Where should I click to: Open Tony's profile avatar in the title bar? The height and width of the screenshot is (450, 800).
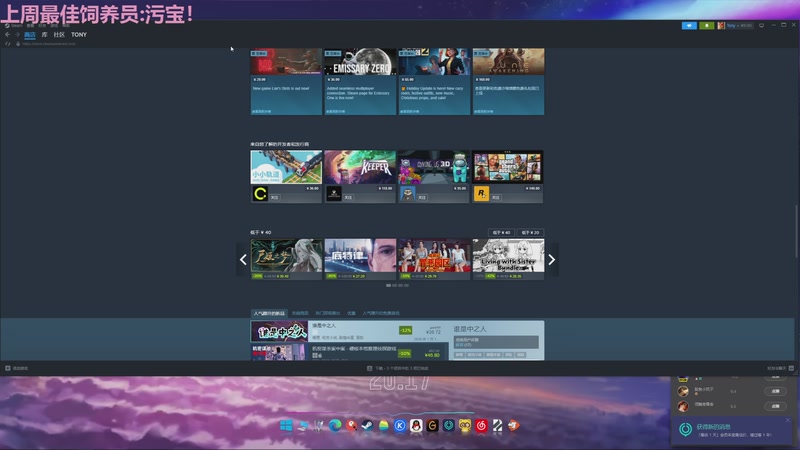721,26
